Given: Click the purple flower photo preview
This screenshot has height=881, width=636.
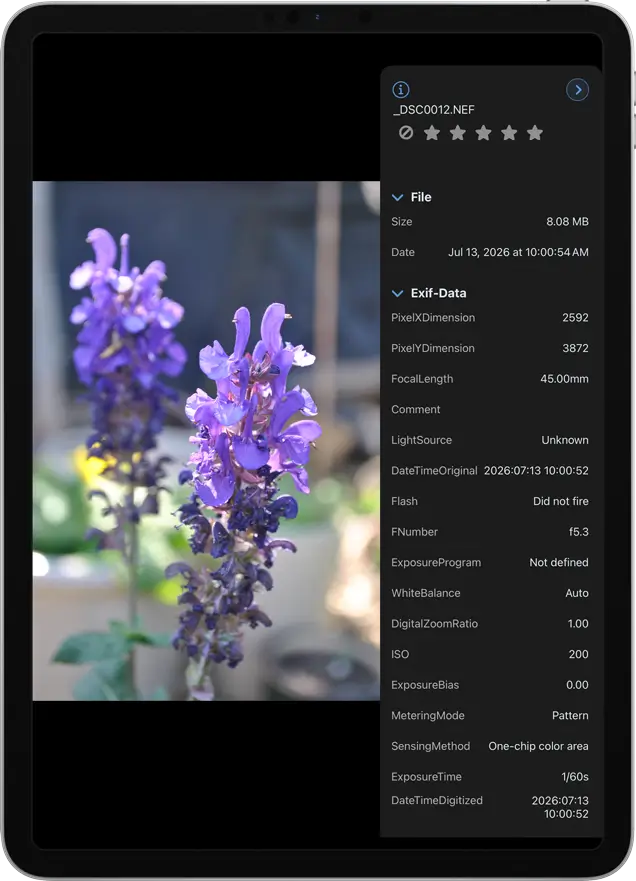Looking at the screenshot, I should pyautogui.click(x=206, y=440).
